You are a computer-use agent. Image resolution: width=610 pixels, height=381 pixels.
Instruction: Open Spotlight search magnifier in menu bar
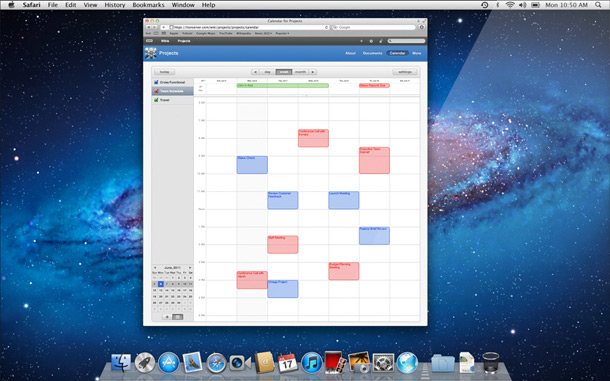598,5
